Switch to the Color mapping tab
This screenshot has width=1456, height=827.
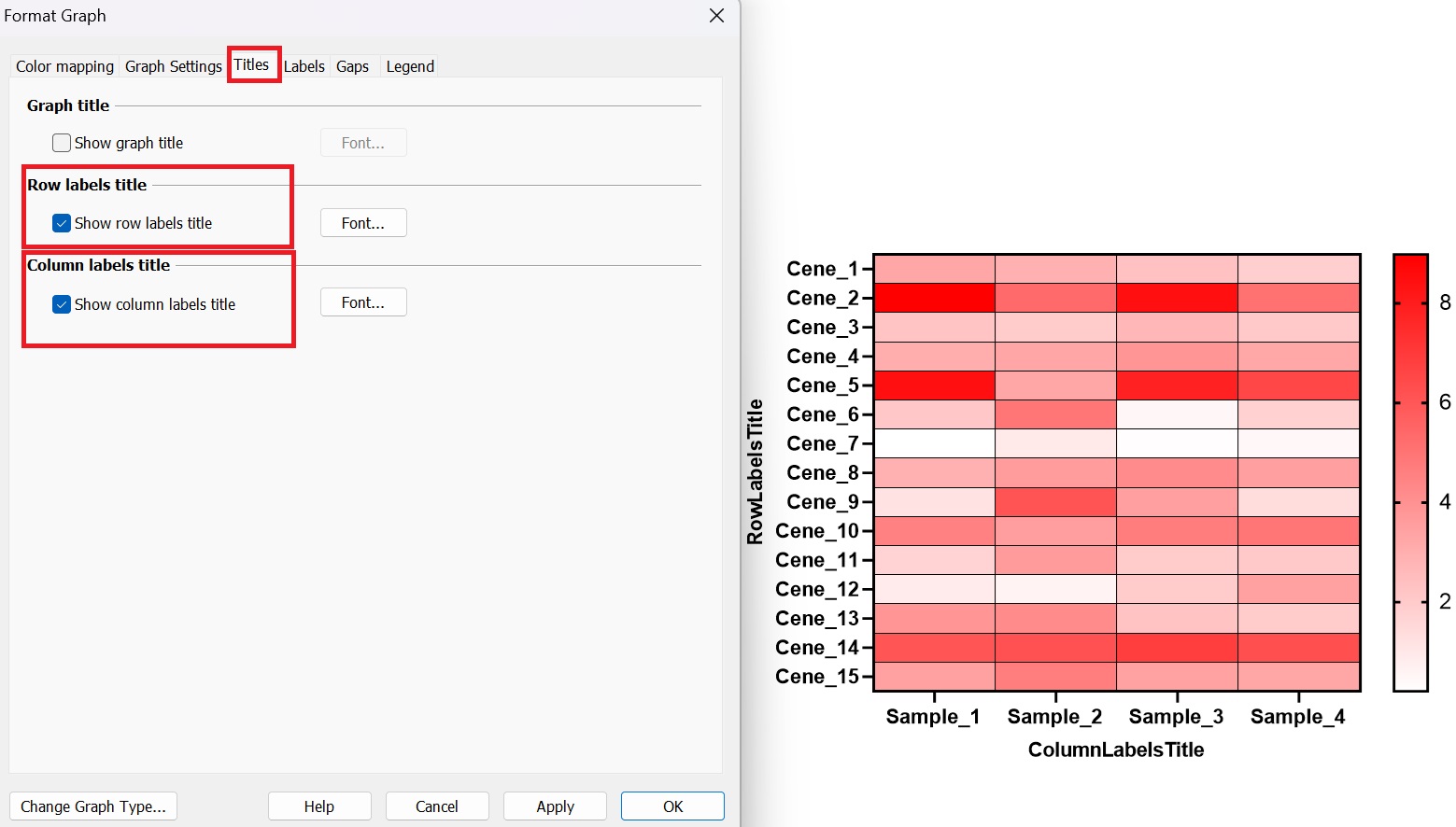tap(64, 66)
